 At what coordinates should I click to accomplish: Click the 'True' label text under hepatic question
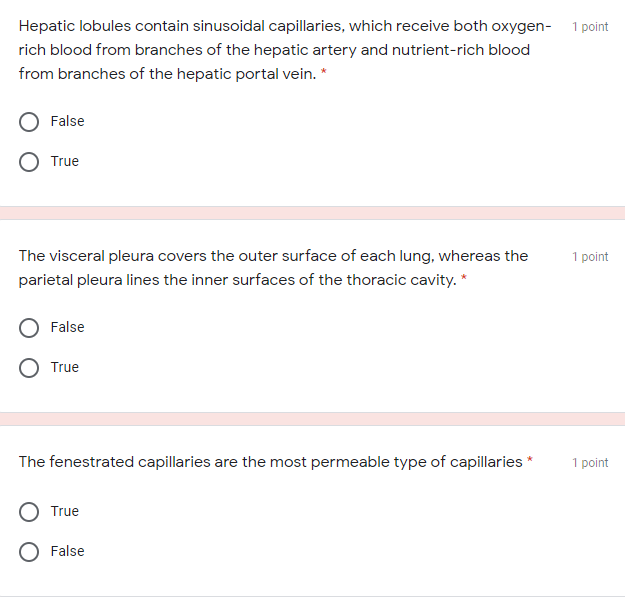(64, 161)
